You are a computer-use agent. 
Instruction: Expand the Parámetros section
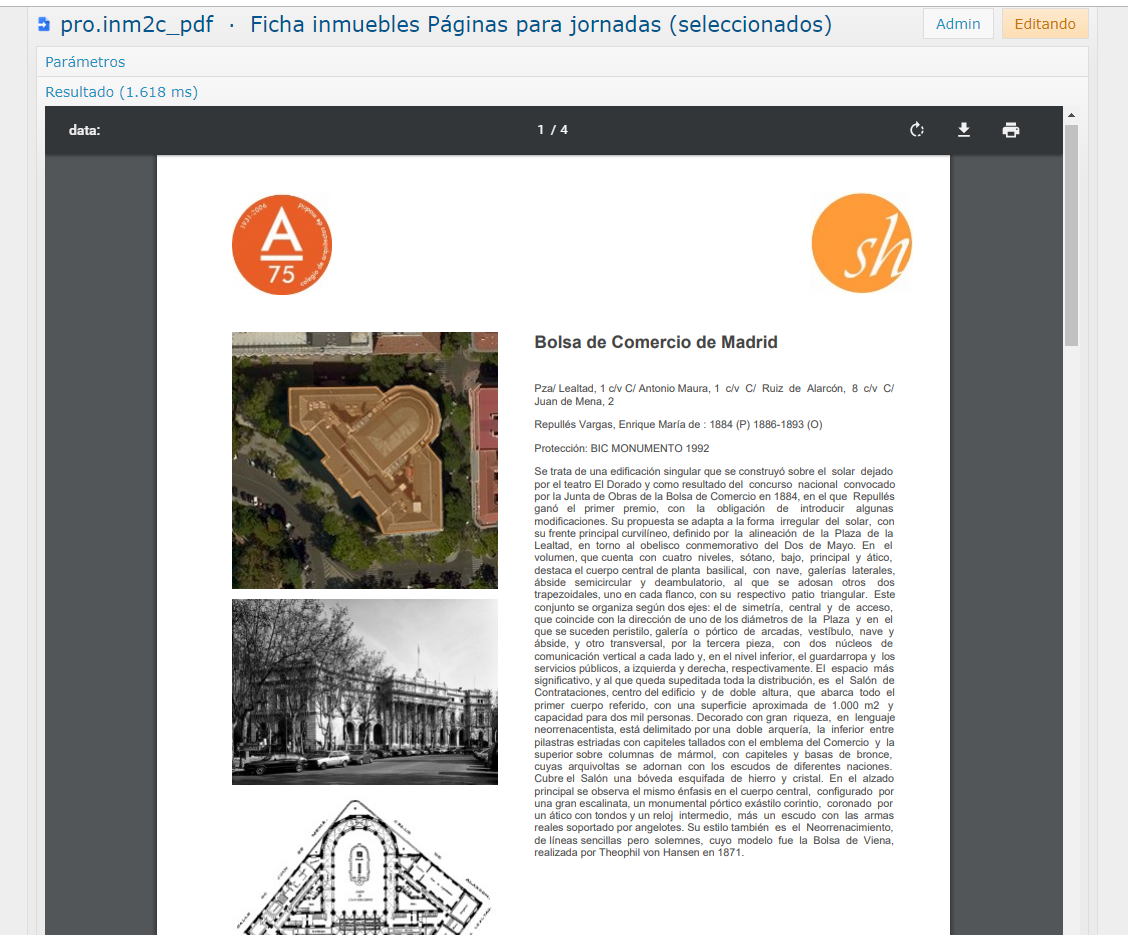point(85,62)
